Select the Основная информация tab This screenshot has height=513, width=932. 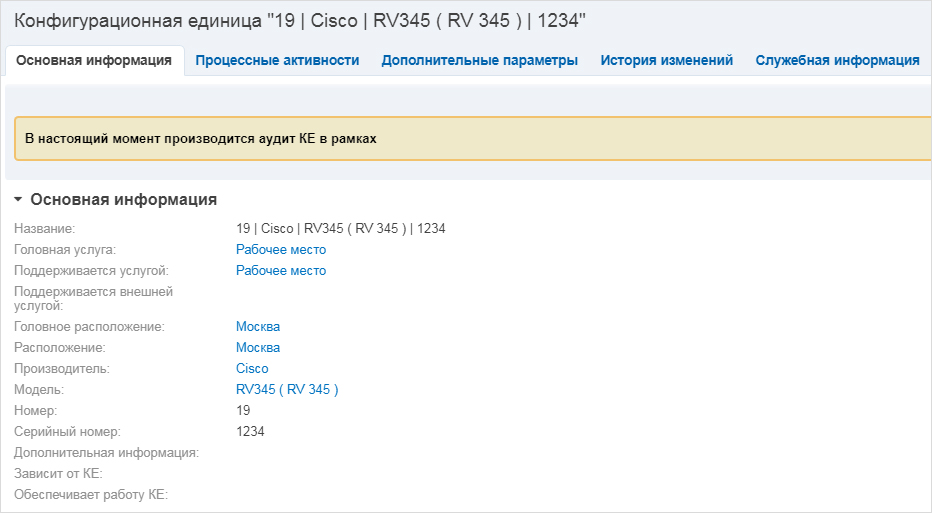[94, 61]
